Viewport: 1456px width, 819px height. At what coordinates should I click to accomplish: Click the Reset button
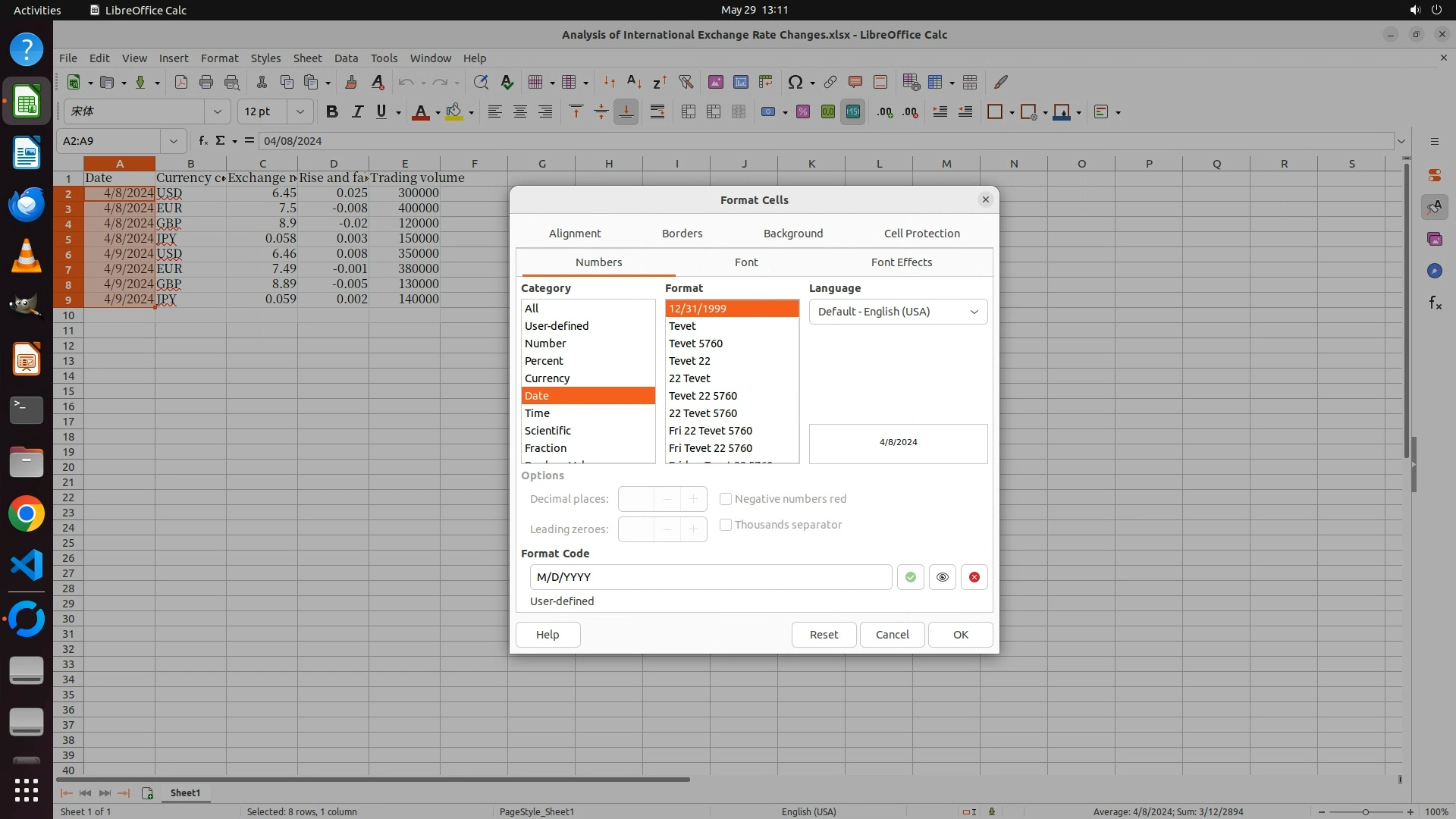(x=824, y=635)
